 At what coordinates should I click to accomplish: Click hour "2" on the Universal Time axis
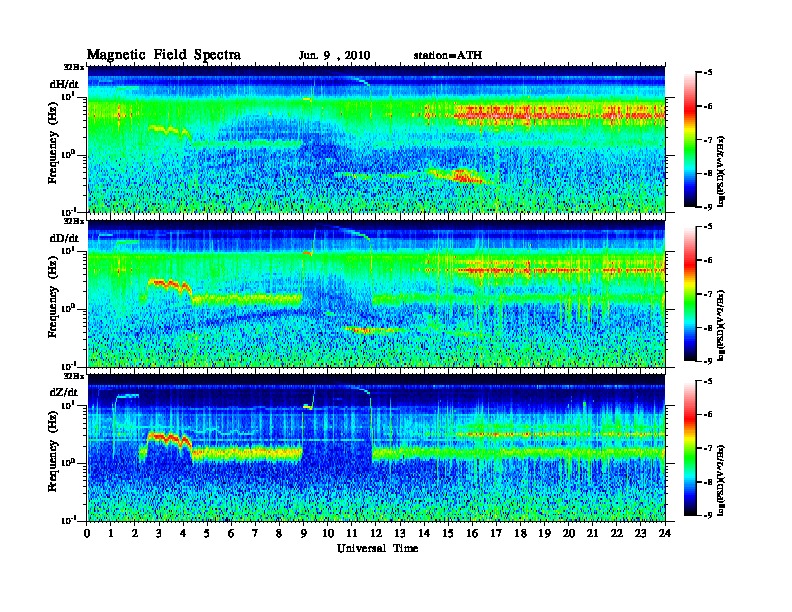[135, 534]
